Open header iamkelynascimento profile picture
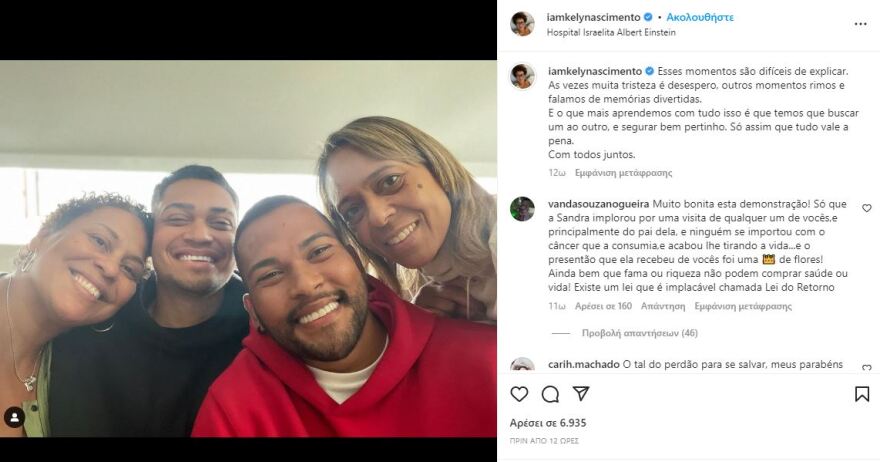This screenshot has width=880, height=462. [x=522, y=24]
